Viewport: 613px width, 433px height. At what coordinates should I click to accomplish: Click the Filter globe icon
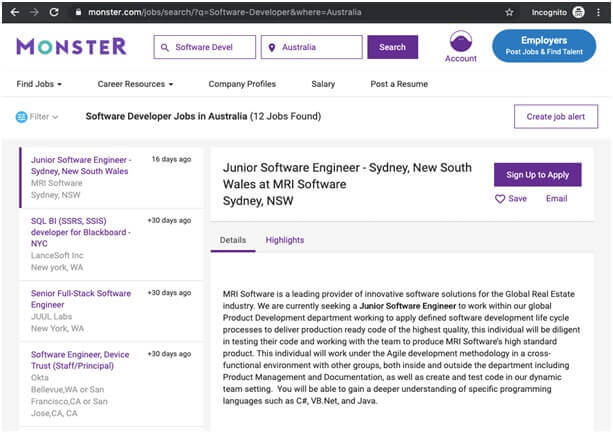pyautogui.click(x=22, y=116)
